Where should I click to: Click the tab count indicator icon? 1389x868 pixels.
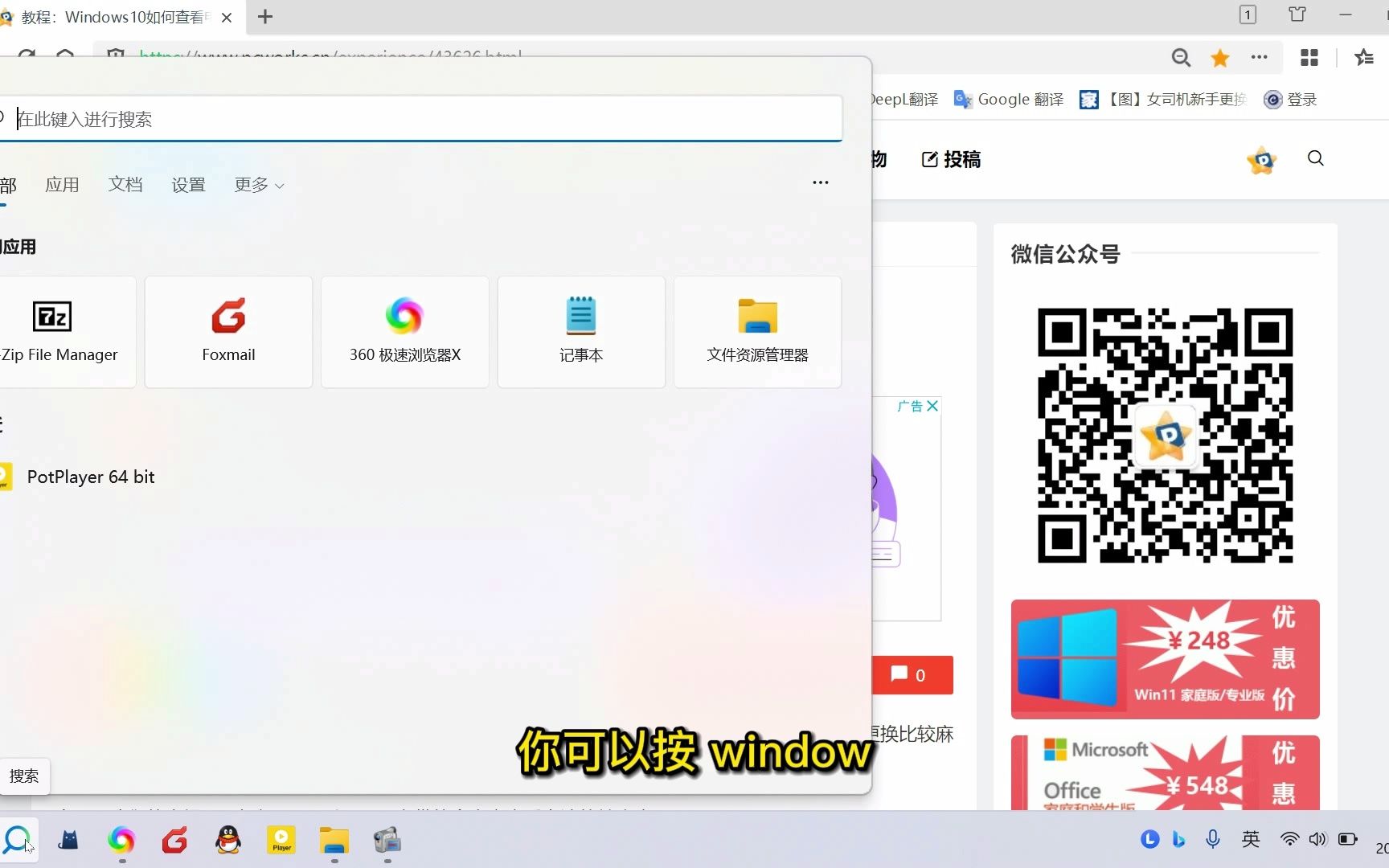(1248, 14)
